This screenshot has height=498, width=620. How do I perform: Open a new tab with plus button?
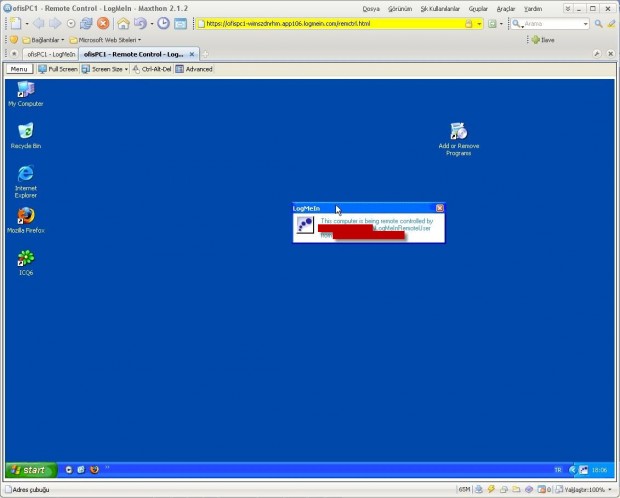coord(205,54)
